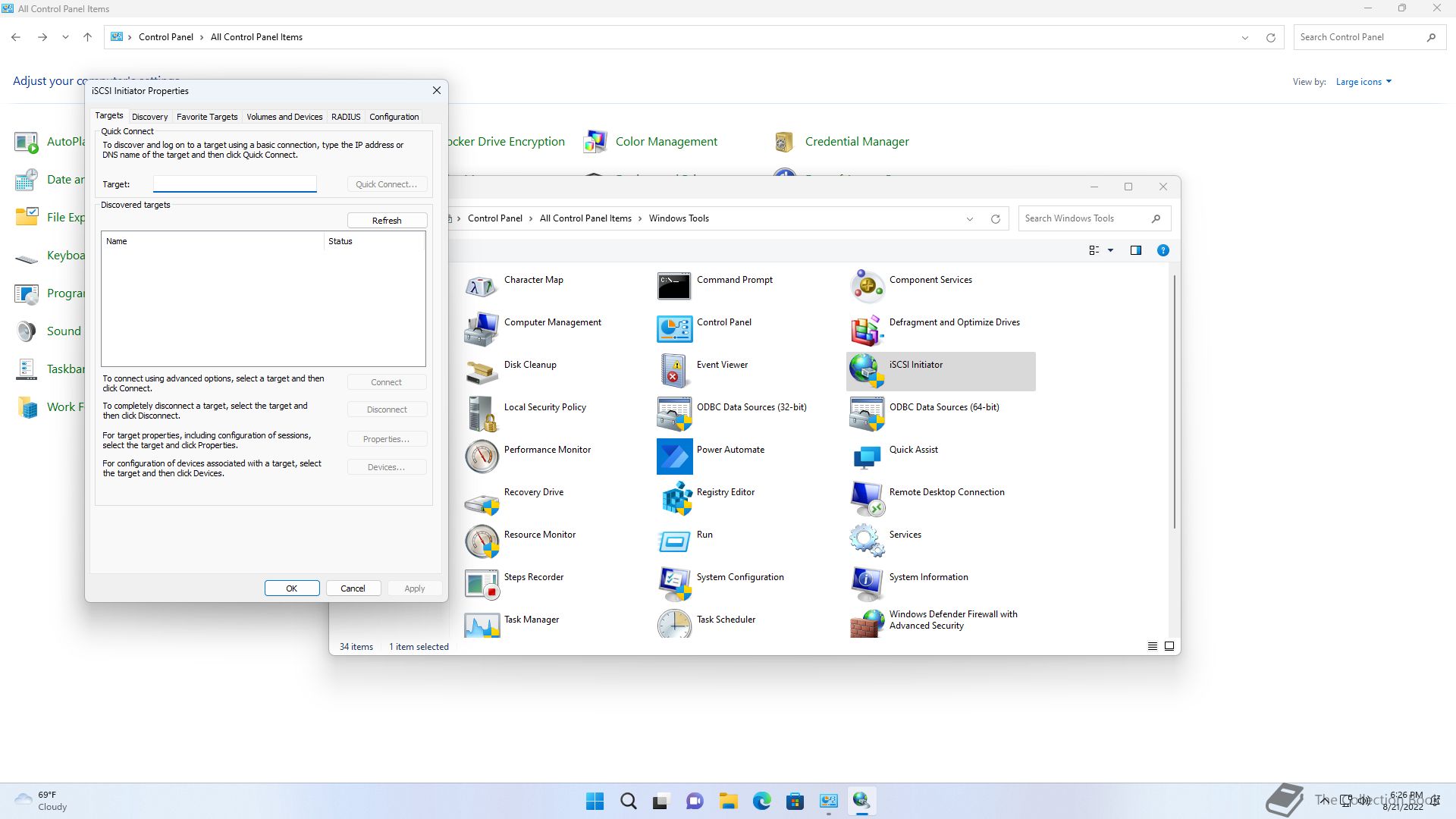Click Refresh button for discovered targets
The width and height of the screenshot is (1456, 819).
pyautogui.click(x=387, y=221)
